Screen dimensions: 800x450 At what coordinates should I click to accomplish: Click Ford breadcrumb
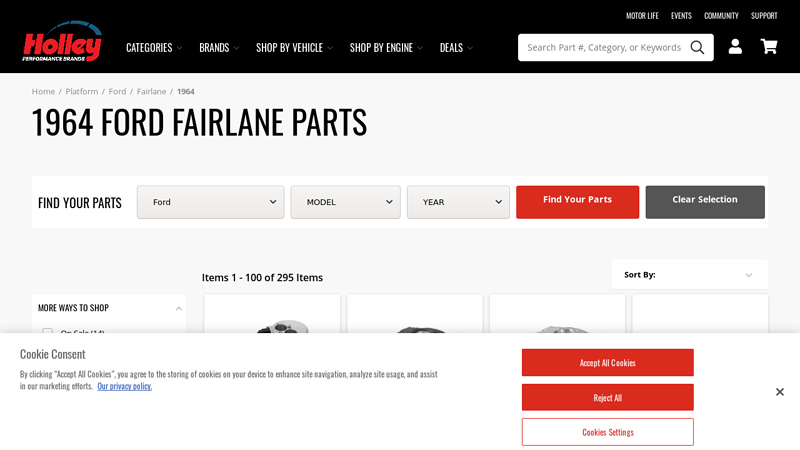point(117,91)
